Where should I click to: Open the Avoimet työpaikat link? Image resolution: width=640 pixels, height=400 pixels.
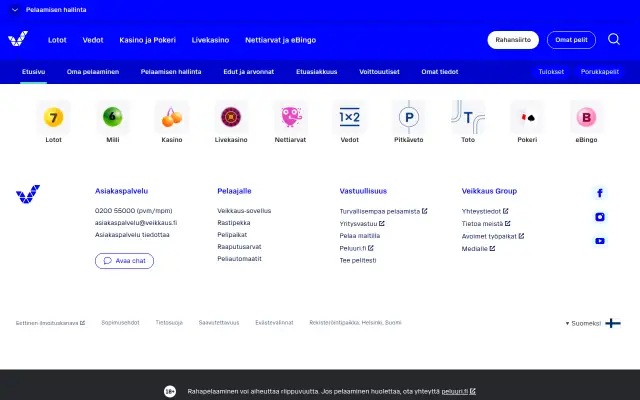[x=493, y=236]
